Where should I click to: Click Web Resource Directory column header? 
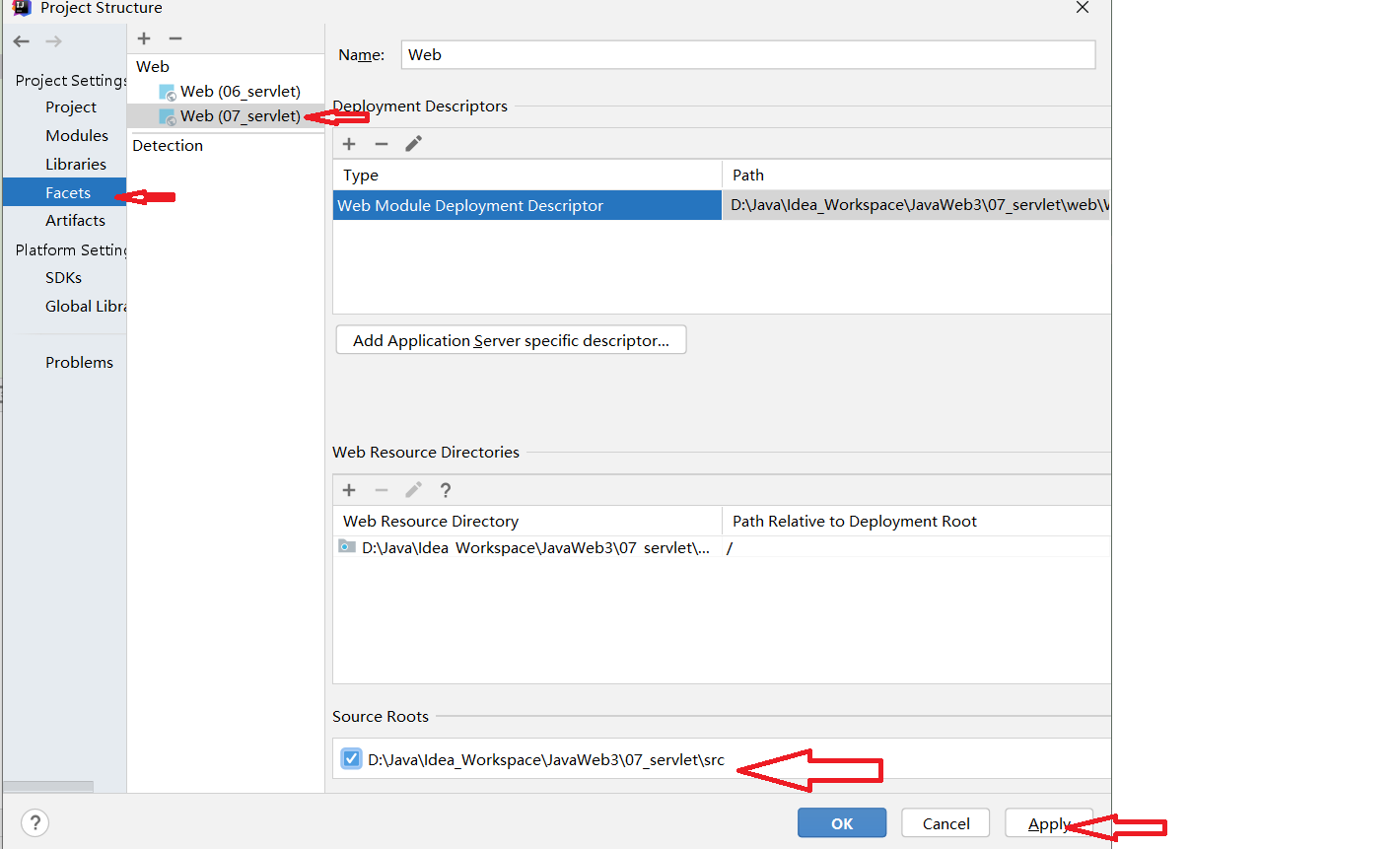(x=527, y=521)
